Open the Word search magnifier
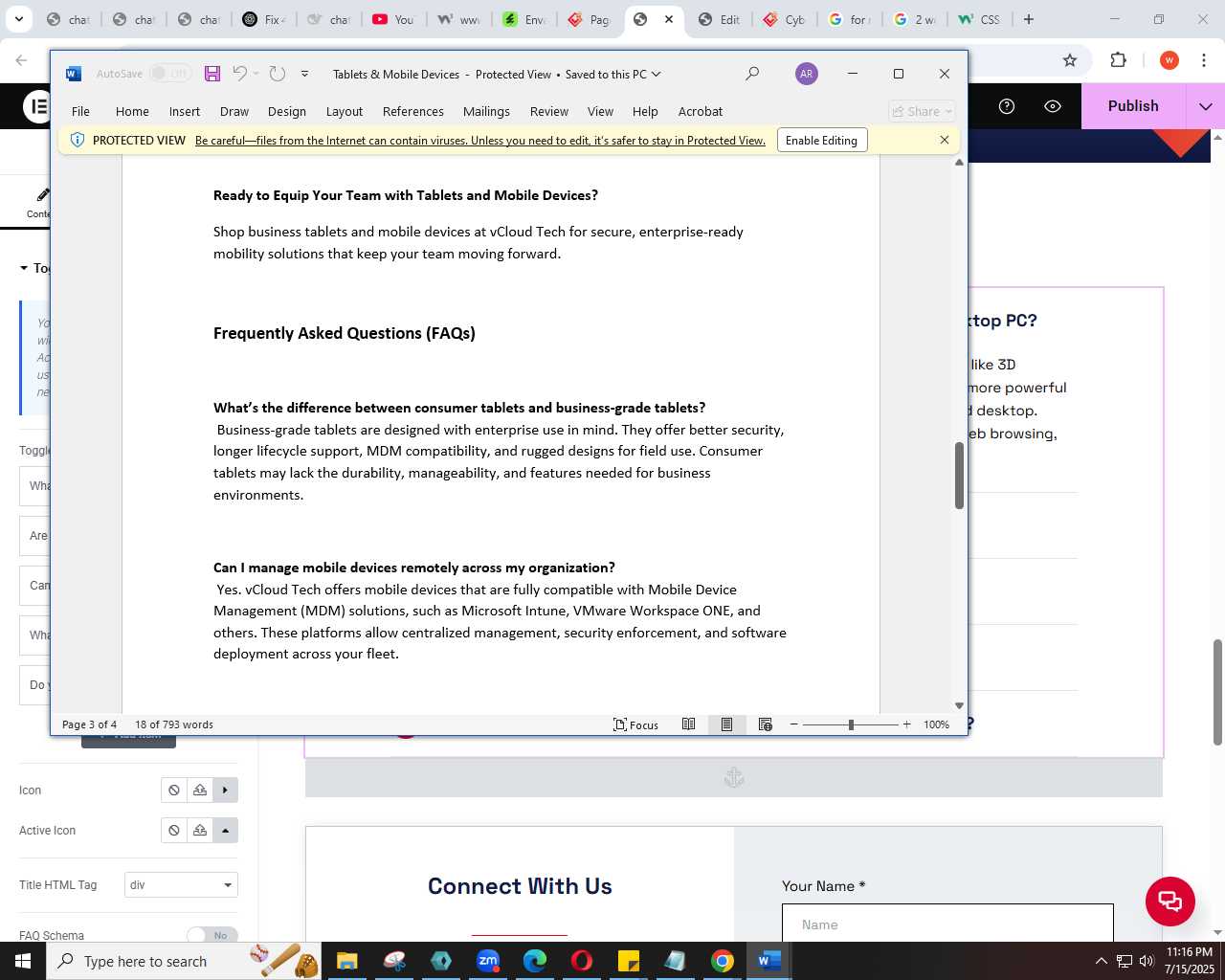 coord(752,74)
